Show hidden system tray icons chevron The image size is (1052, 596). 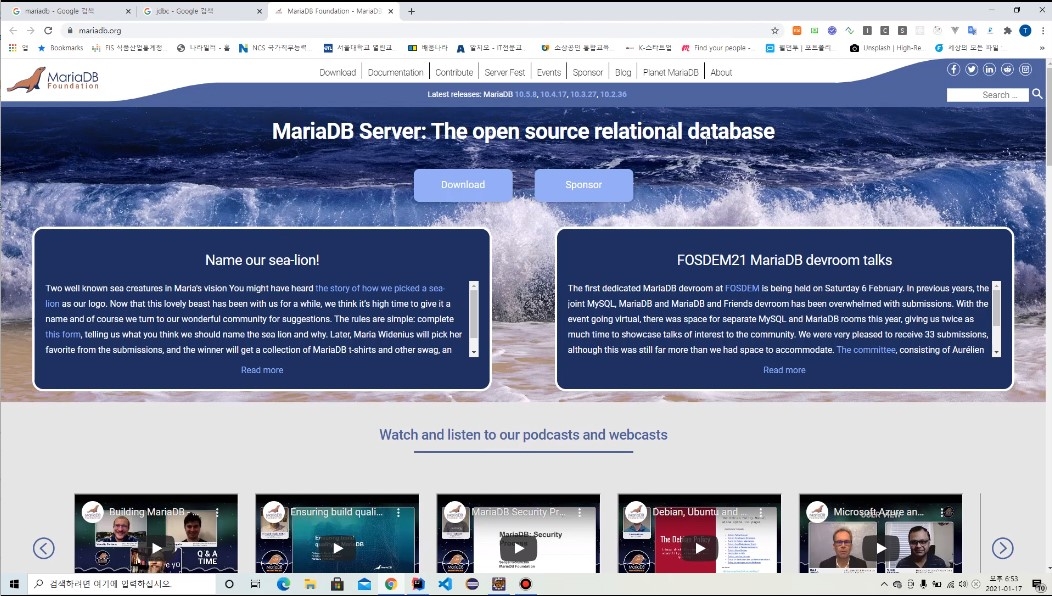pyautogui.click(x=884, y=585)
